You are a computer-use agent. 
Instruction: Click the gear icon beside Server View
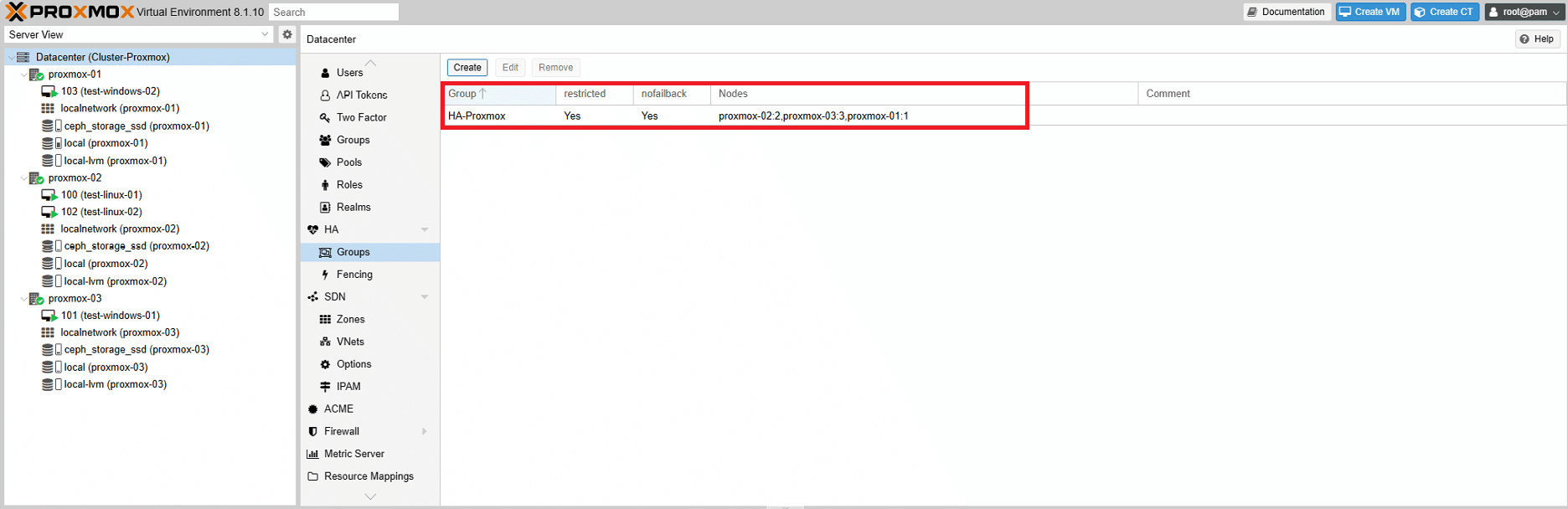pyautogui.click(x=287, y=34)
